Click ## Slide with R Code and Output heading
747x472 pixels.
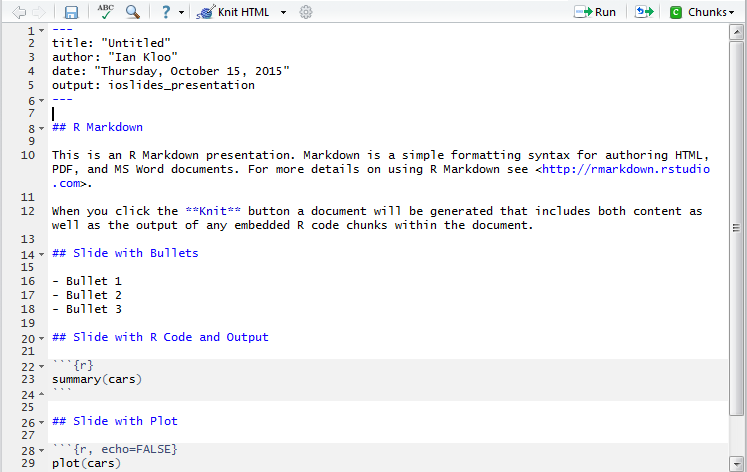[160, 337]
